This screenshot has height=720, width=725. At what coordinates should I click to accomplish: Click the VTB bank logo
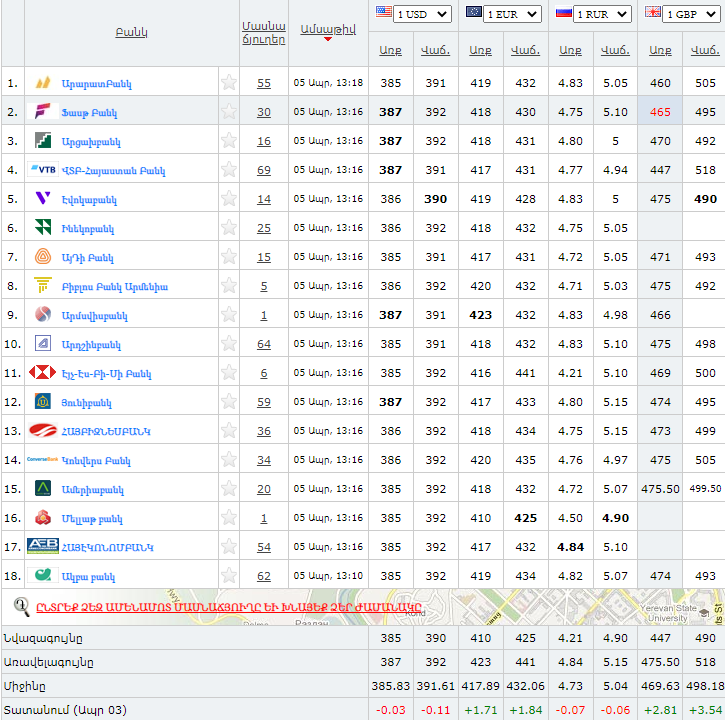pyautogui.click(x=43, y=170)
